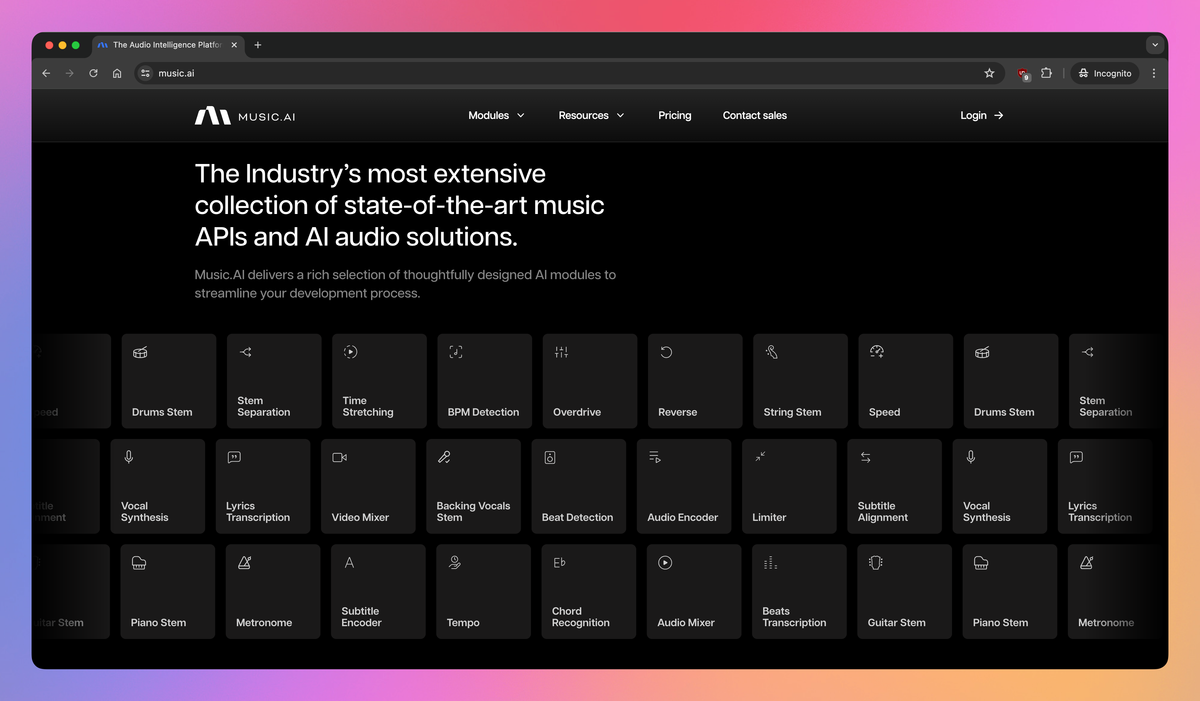This screenshot has height=701, width=1200.
Task: Close the Audio Intelligence Platform tab
Action: click(235, 45)
